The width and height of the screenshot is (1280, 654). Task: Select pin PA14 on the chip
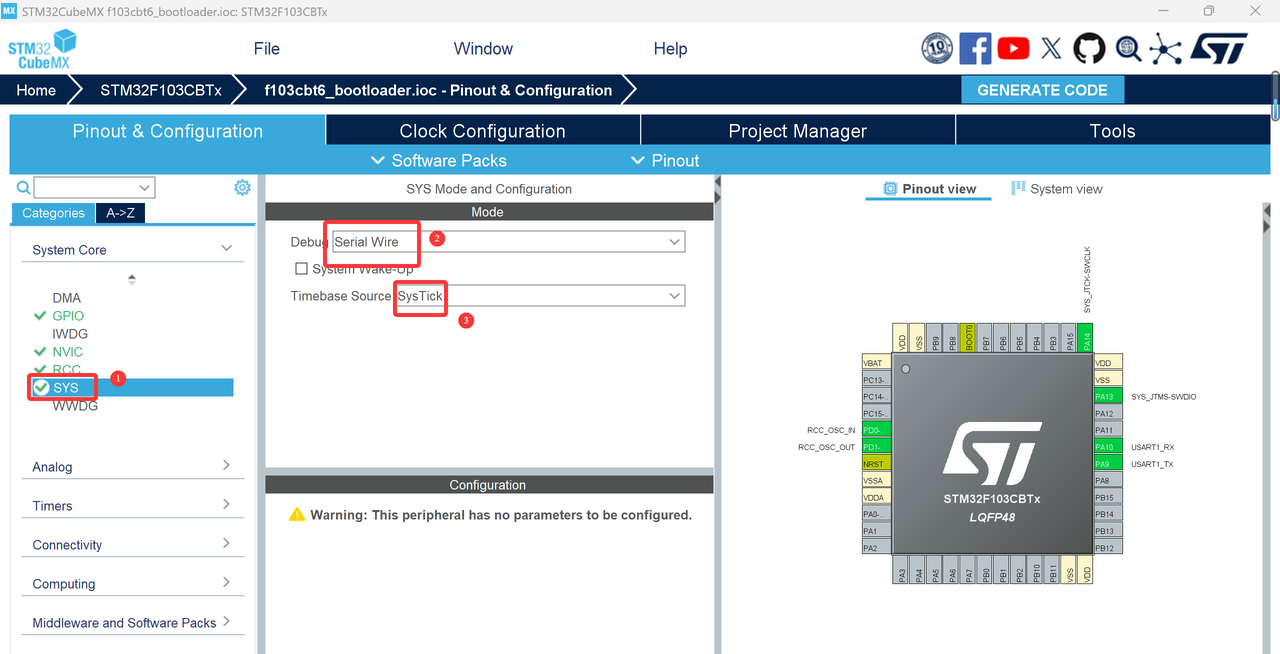coord(1086,337)
